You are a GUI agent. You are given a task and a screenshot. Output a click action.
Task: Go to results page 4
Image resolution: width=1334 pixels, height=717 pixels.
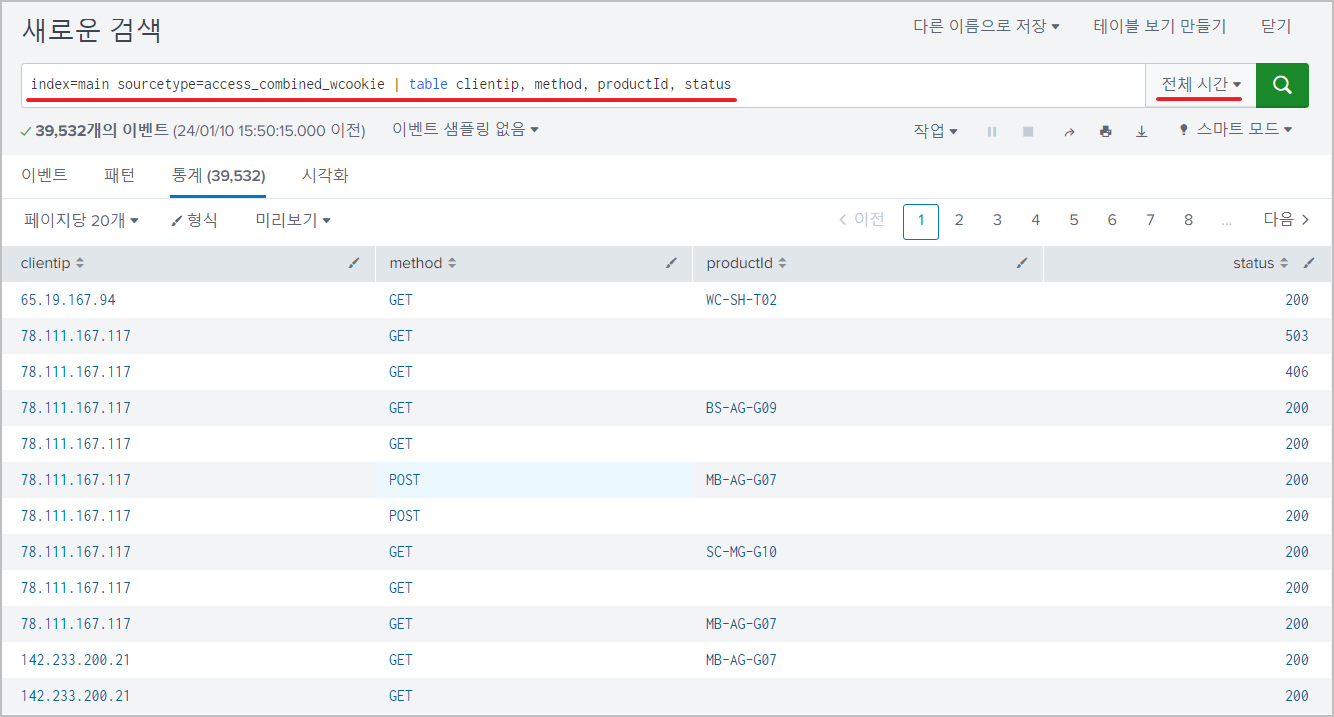pyautogui.click(x=1036, y=220)
